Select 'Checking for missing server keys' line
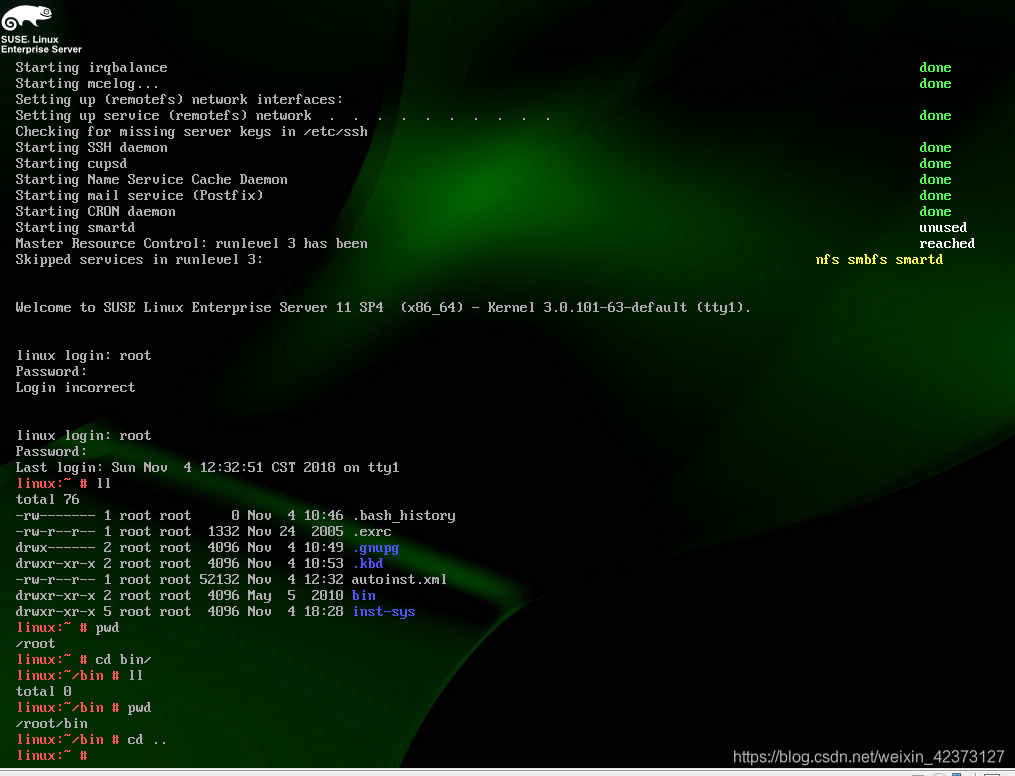This screenshot has width=1015, height=776. coord(192,132)
